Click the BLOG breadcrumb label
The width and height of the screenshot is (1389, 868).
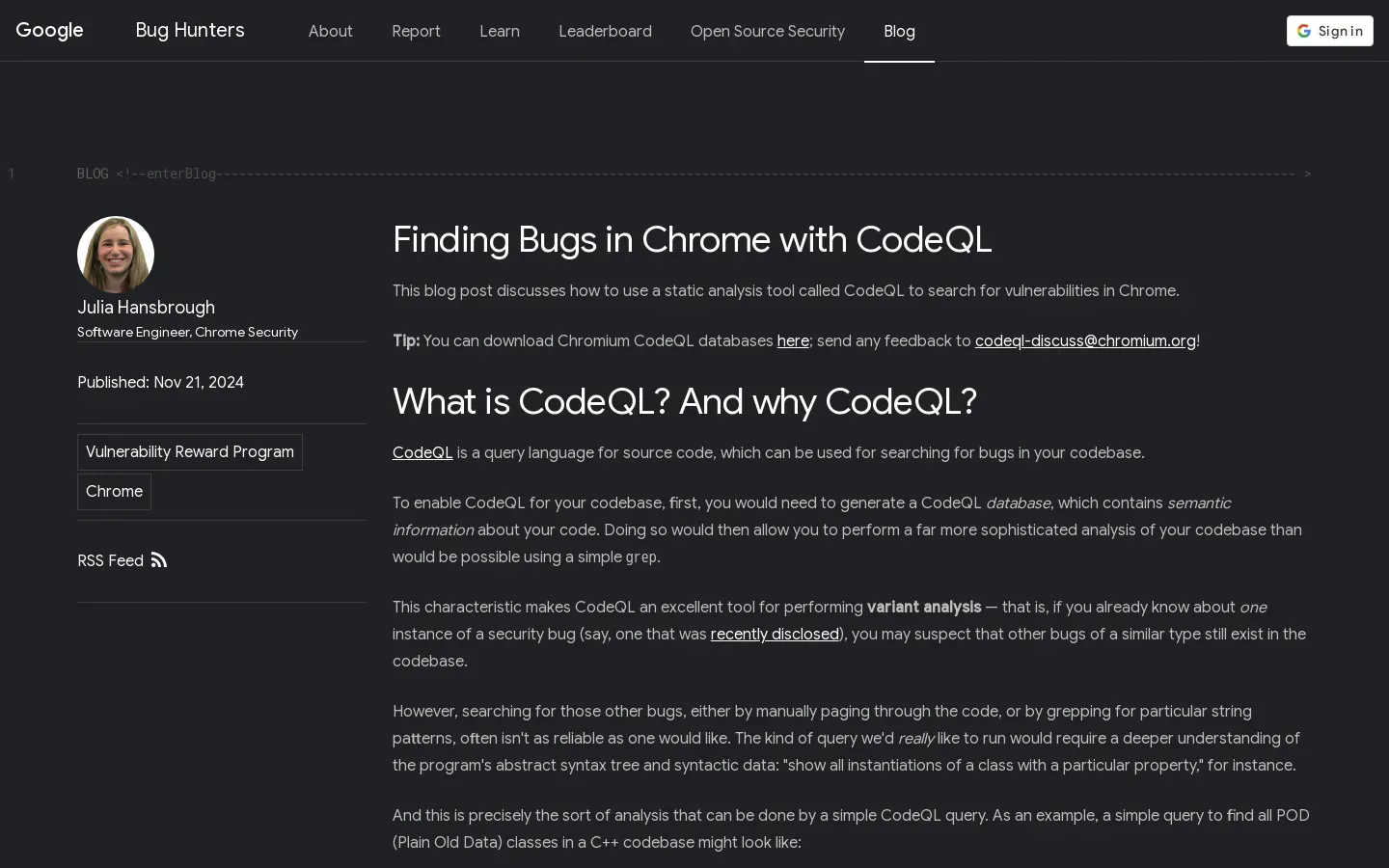(x=93, y=174)
